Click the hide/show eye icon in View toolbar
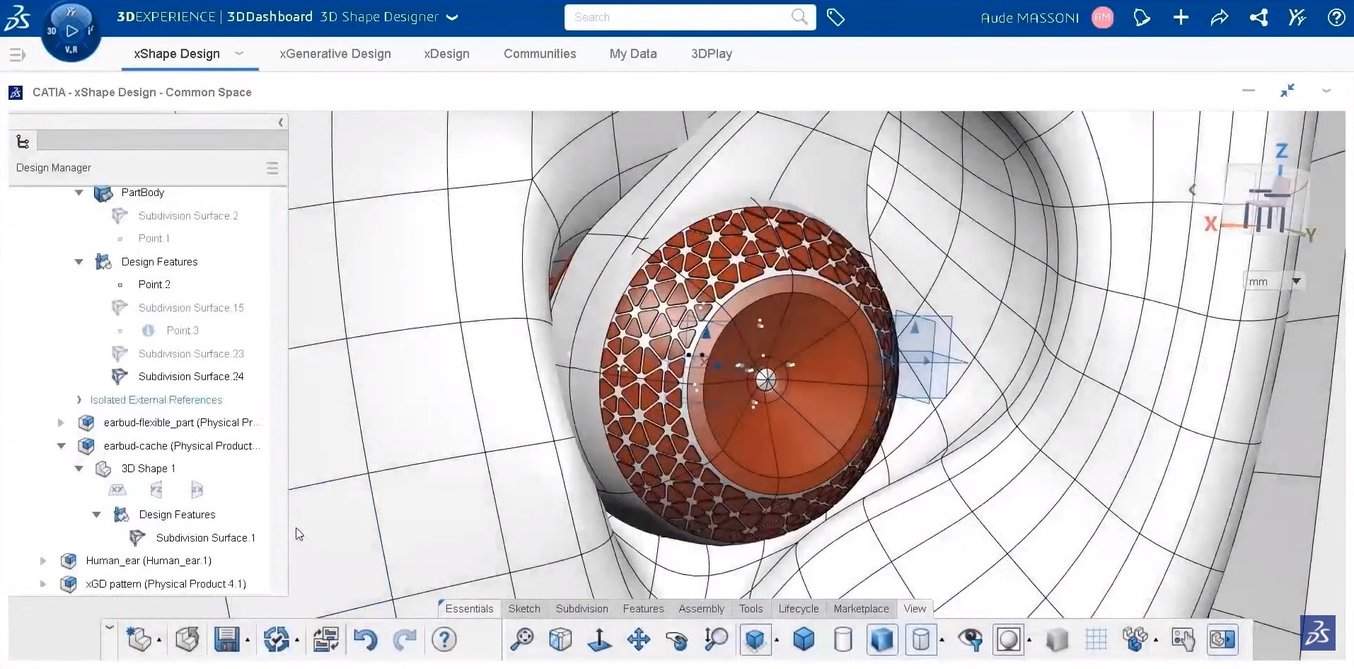 point(969,638)
